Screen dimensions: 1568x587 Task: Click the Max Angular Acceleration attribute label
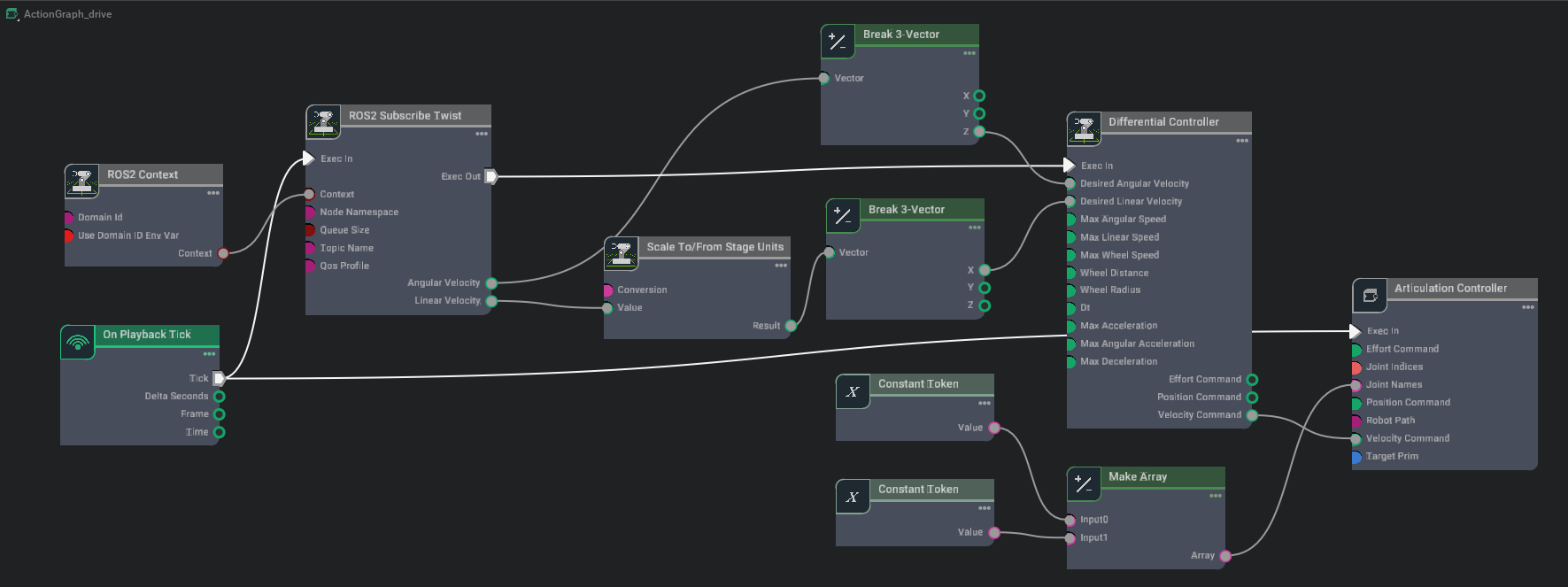[x=1137, y=344]
